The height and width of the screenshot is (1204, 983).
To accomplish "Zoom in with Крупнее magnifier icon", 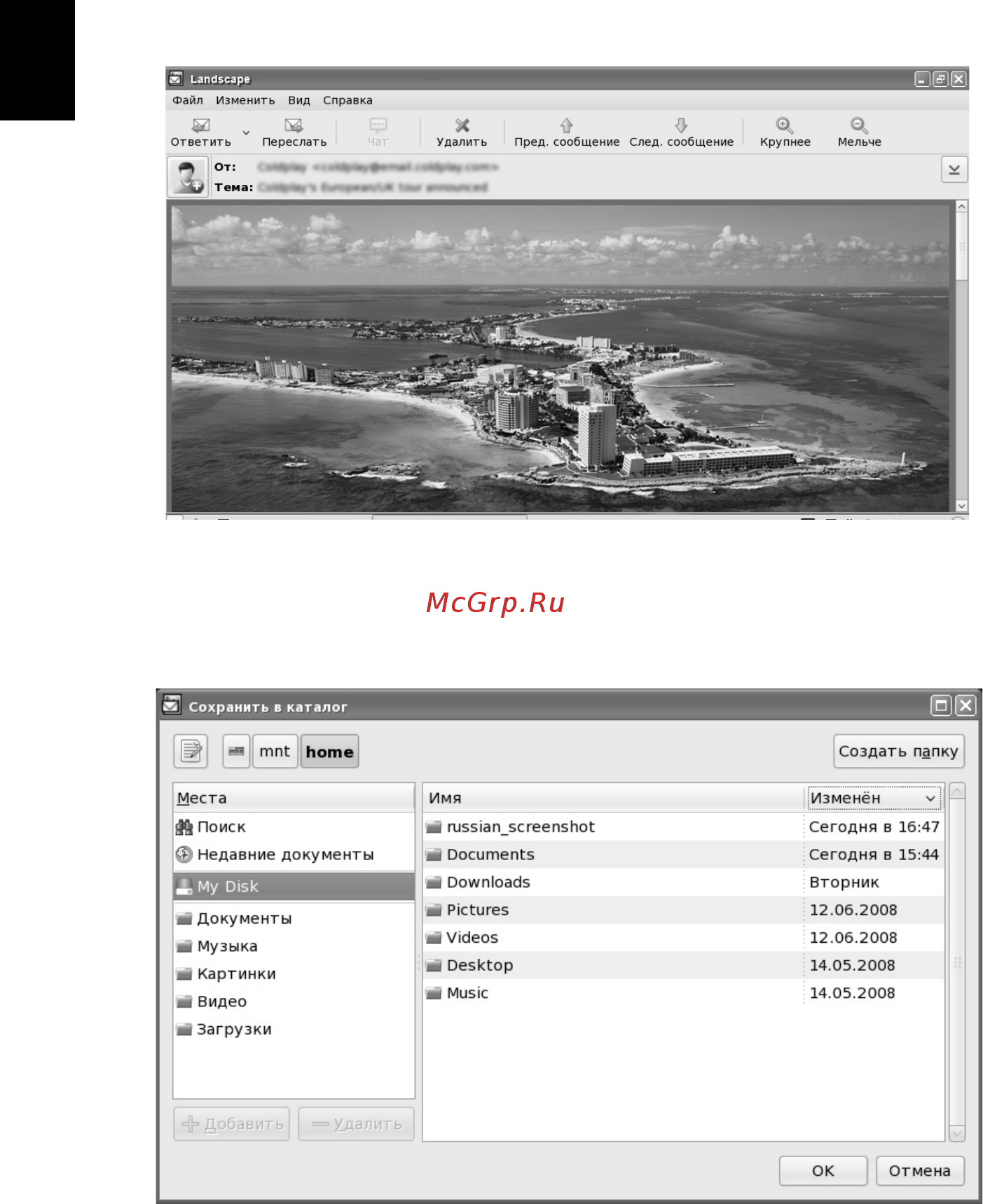I will click(785, 125).
